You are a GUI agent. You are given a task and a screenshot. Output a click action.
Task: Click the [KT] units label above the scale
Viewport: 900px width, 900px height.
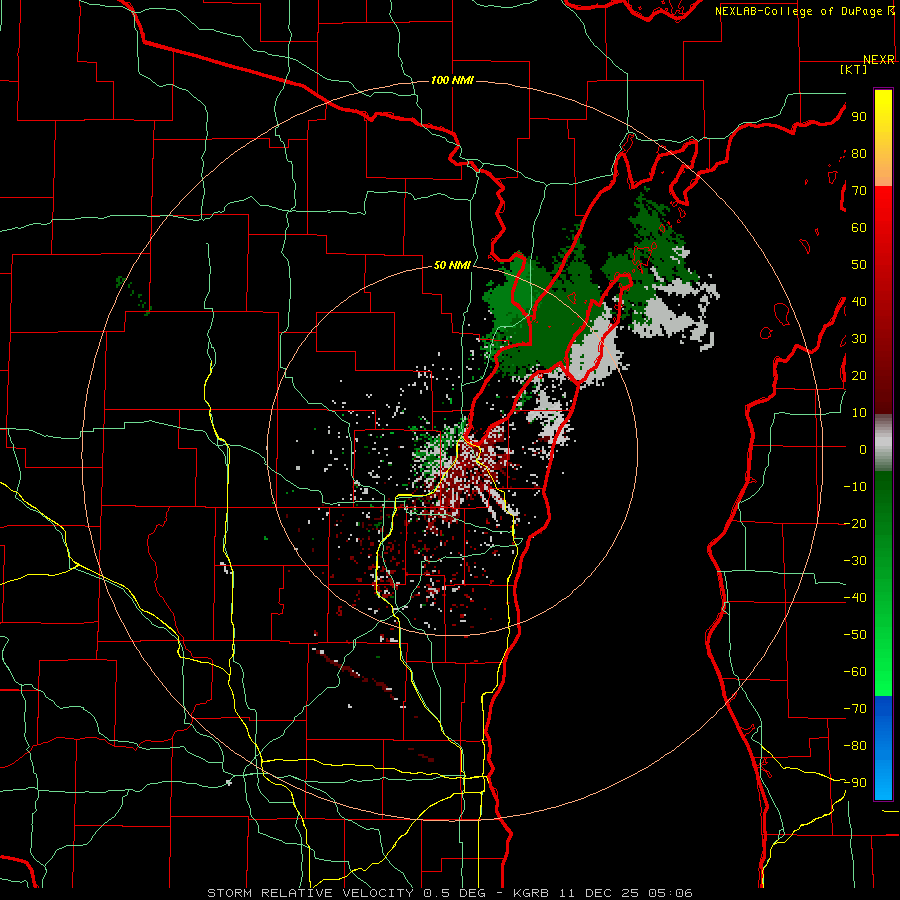(854, 69)
